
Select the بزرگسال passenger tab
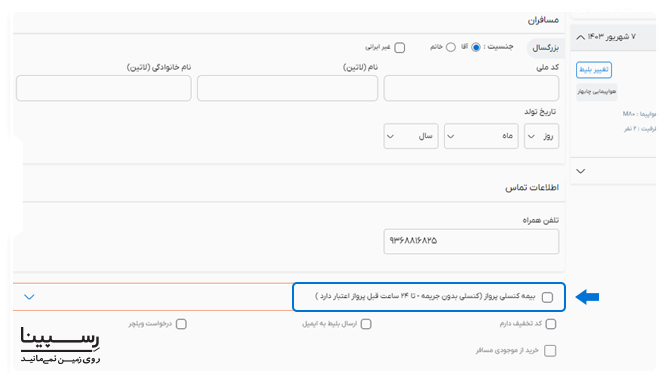pyautogui.click(x=545, y=48)
